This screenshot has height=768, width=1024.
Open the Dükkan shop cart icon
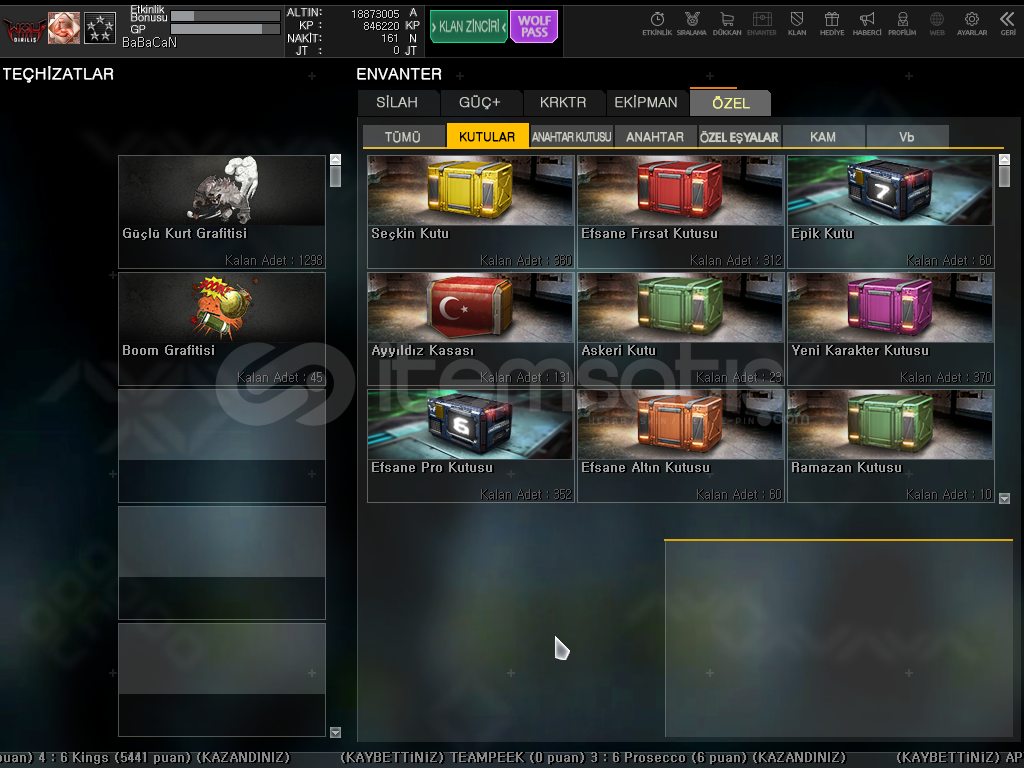click(726, 22)
